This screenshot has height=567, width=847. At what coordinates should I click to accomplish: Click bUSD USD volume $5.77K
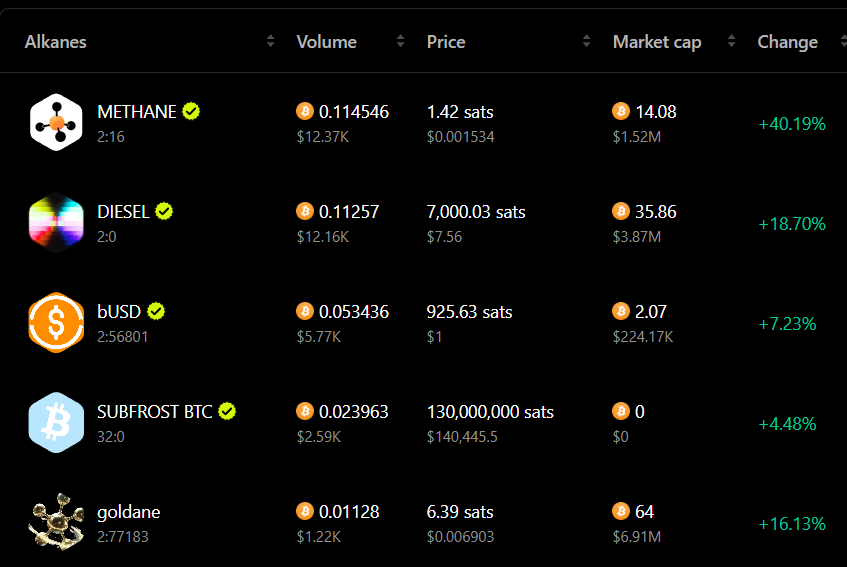pyautogui.click(x=319, y=336)
